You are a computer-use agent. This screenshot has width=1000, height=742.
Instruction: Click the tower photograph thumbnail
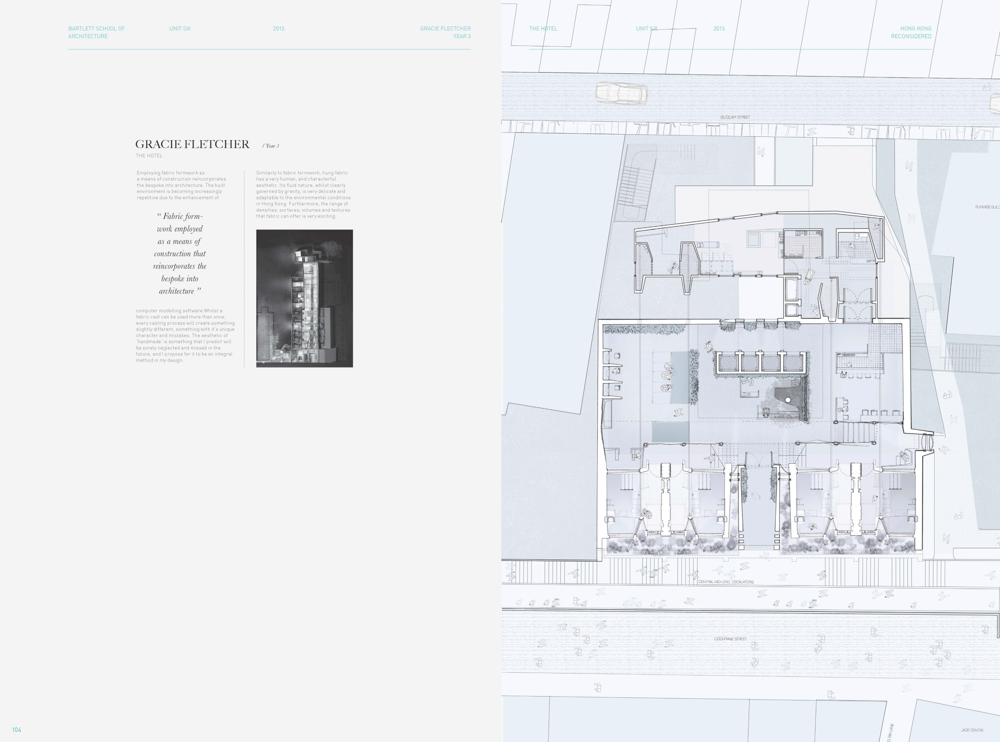pyautogui.click(x=304, y=299)
